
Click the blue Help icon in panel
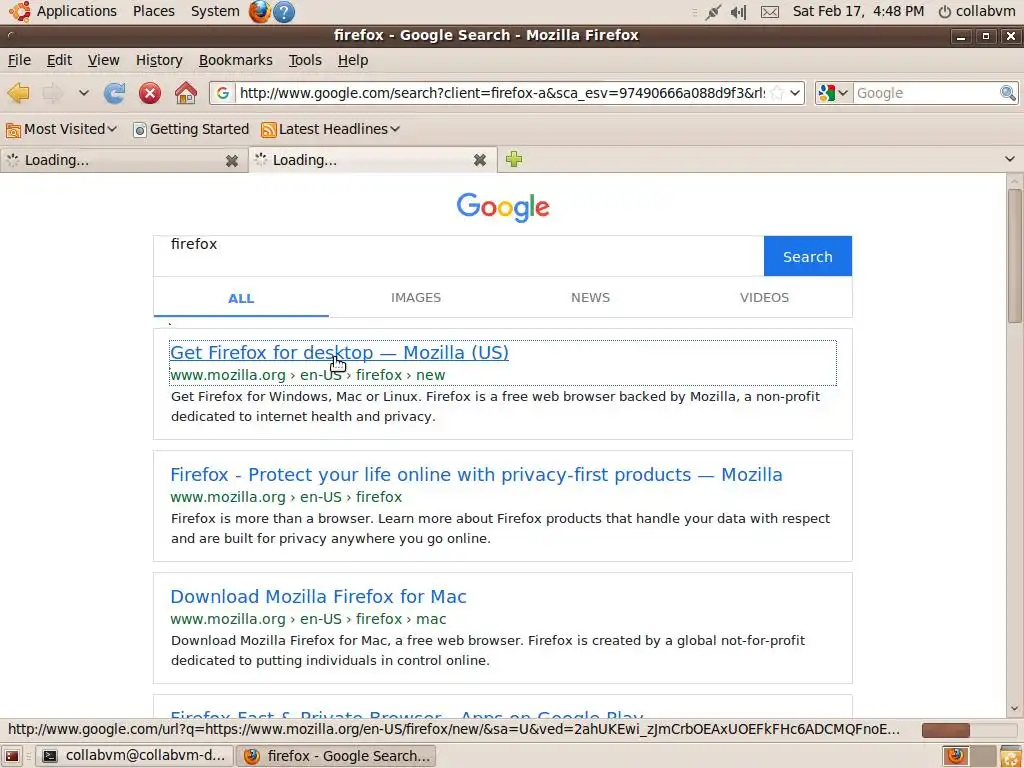(284, 12)
